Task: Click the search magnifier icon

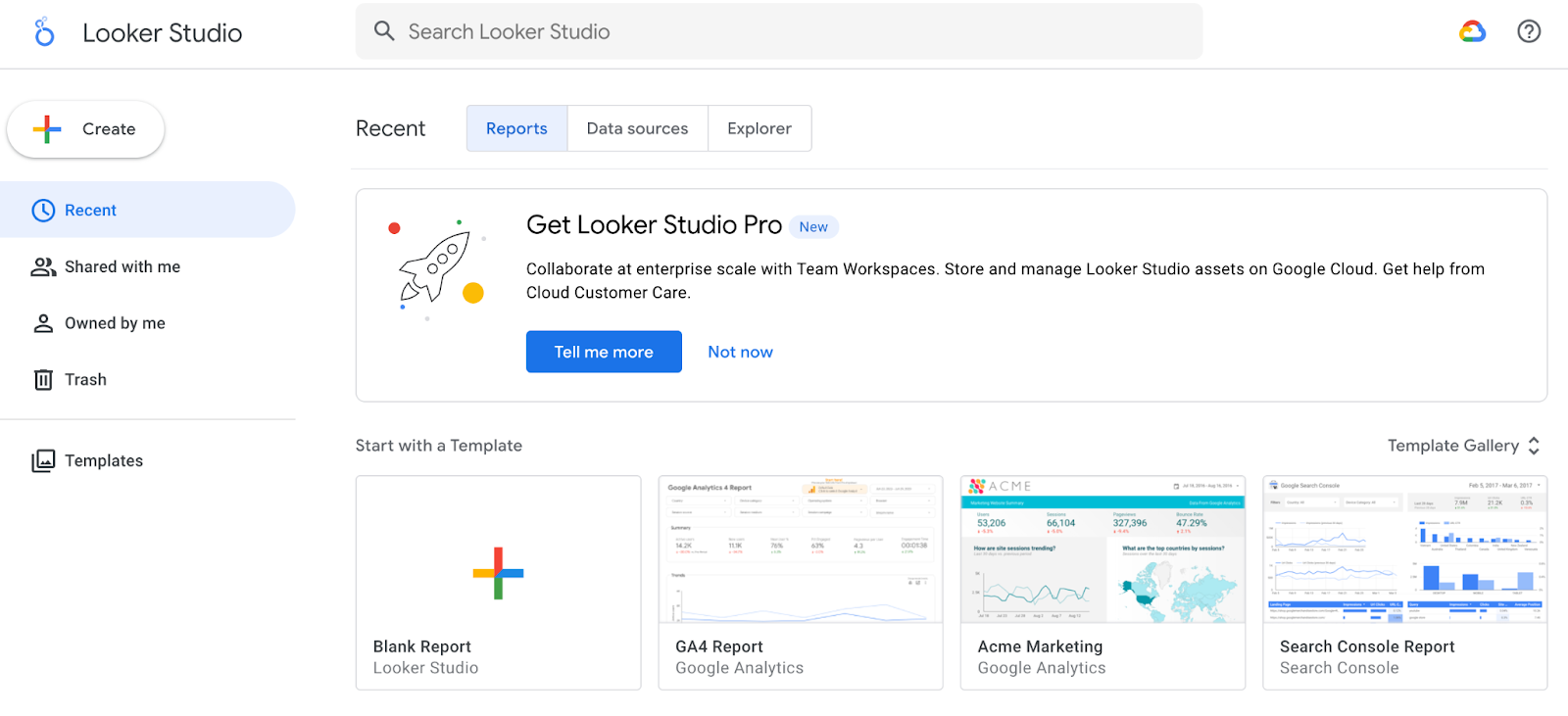Action: (x=384, y=31)
